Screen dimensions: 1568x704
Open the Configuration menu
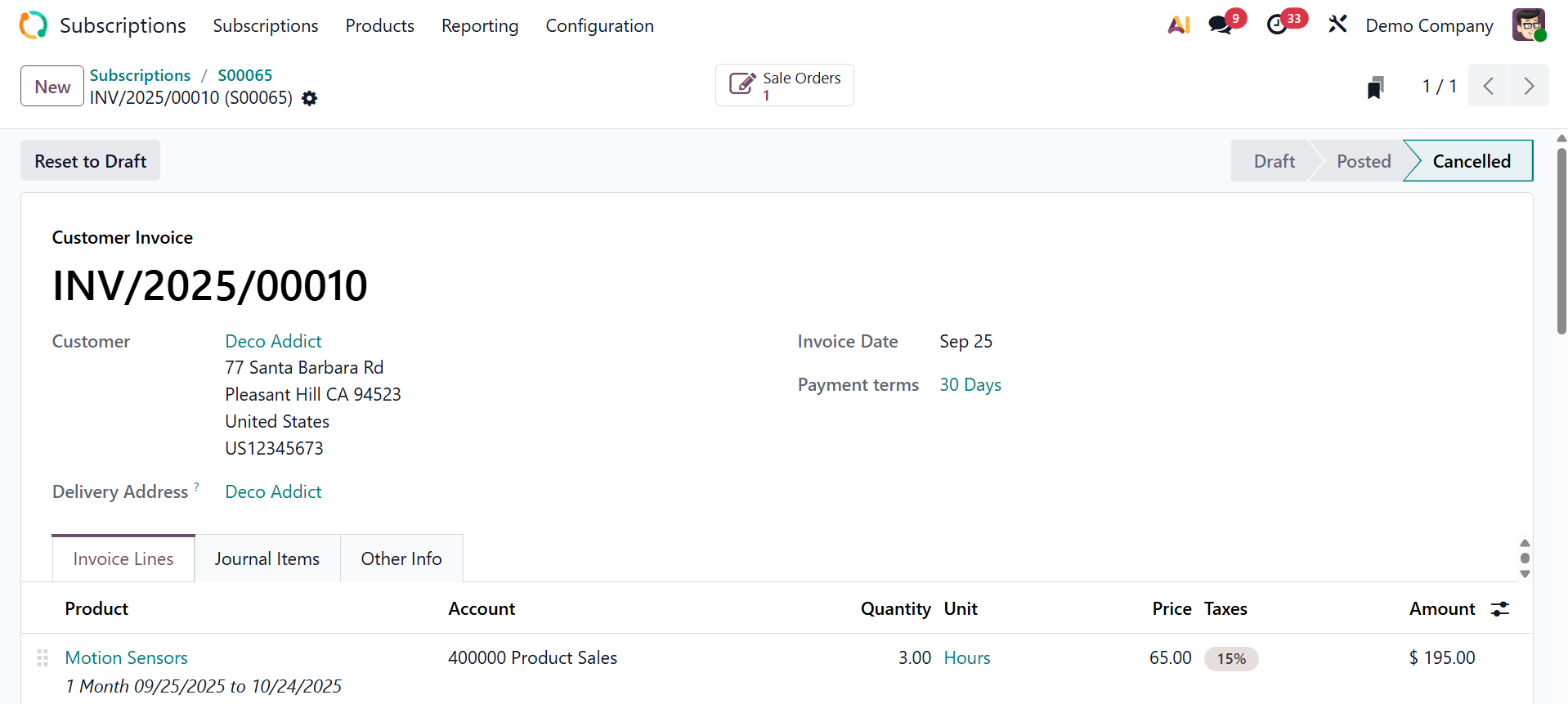[x=599, y=26]
